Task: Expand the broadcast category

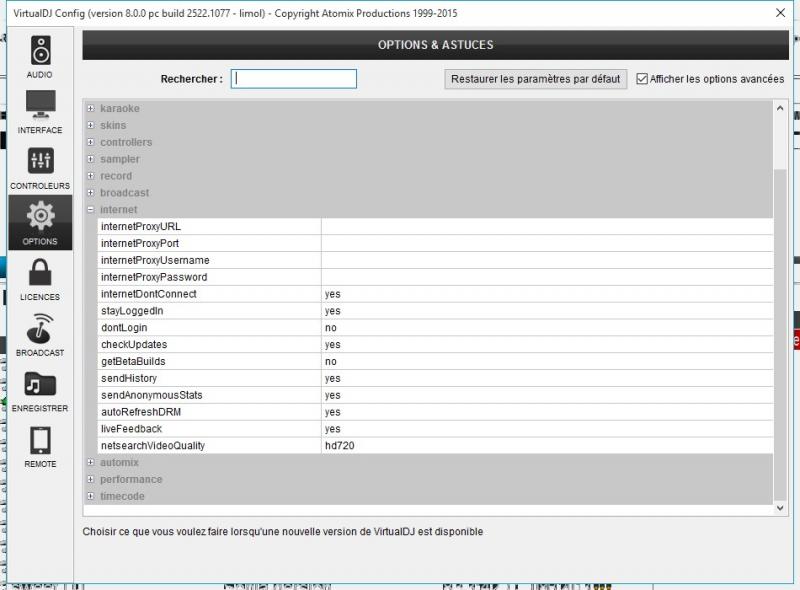Action: coord(90,192)
